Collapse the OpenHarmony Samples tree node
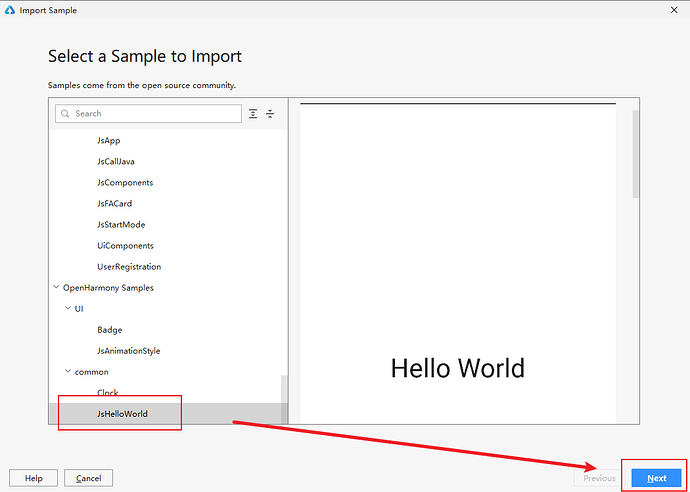The image size is (690, 492). pyautogui.click(x=56, y=287)
